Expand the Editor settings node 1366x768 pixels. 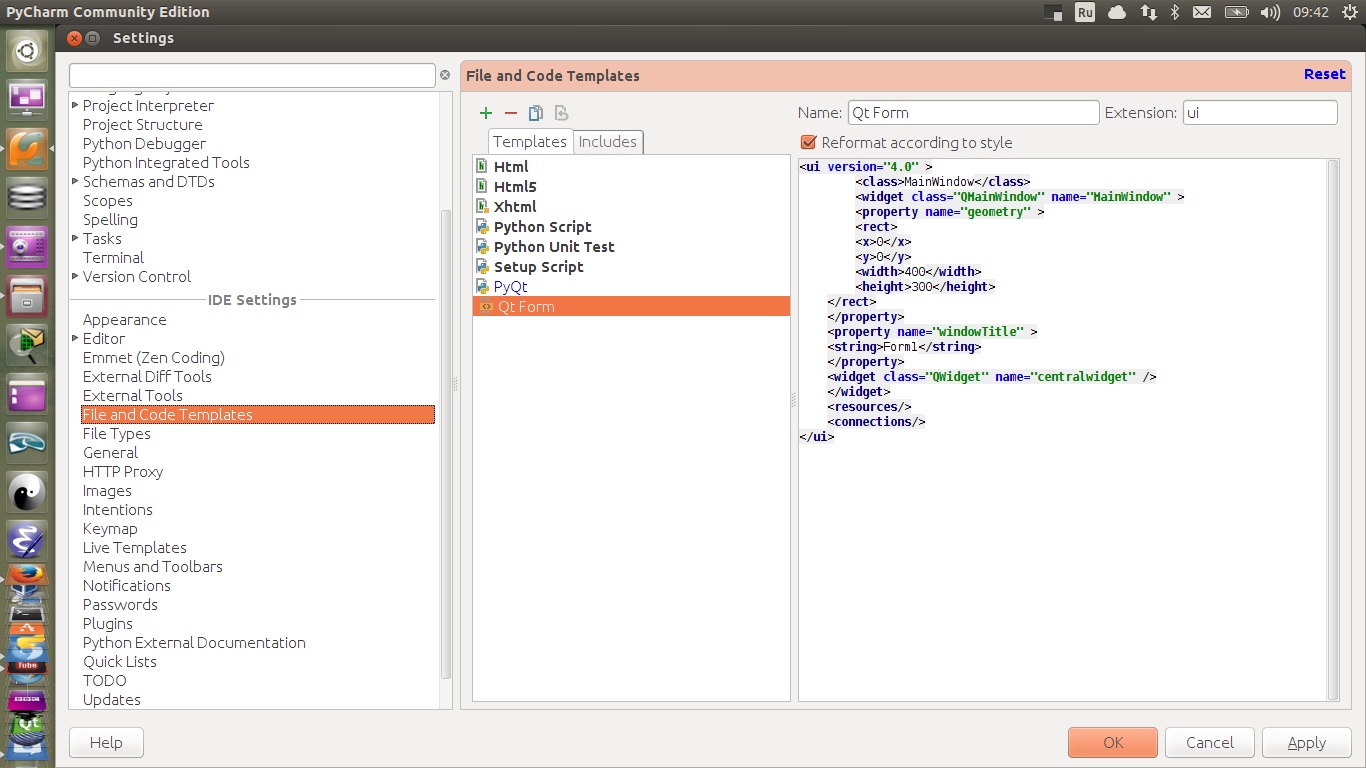pyautogui.click(x=75, y=339)
